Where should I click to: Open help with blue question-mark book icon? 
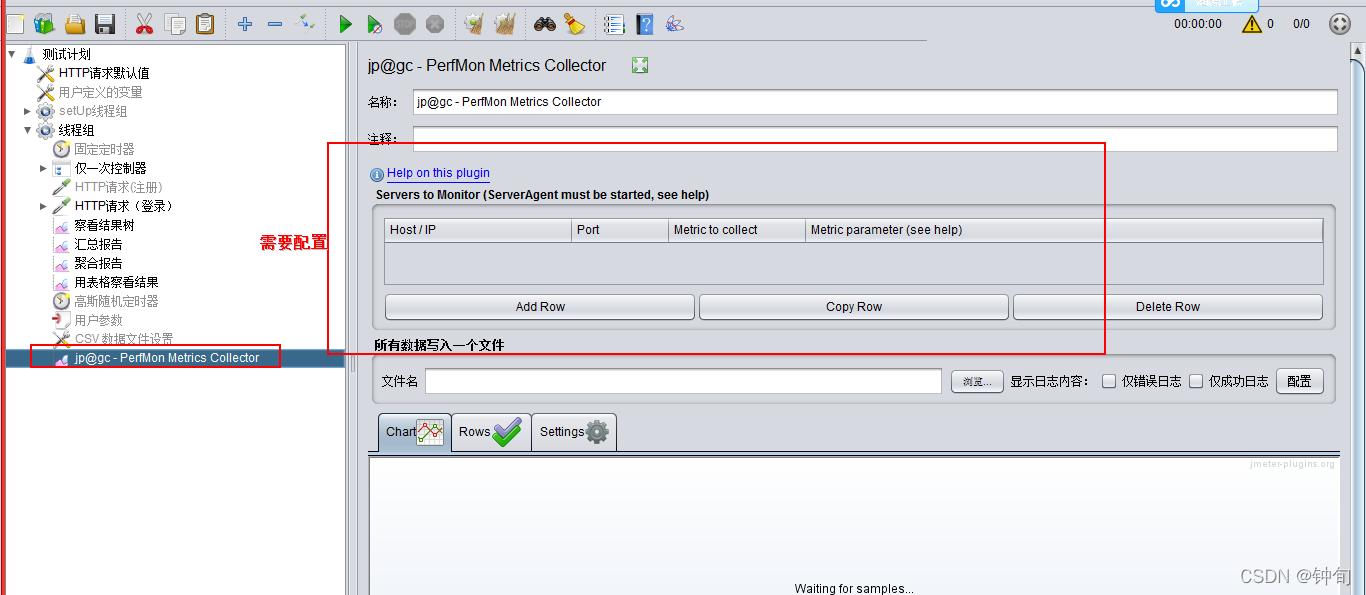coord(645,23)
